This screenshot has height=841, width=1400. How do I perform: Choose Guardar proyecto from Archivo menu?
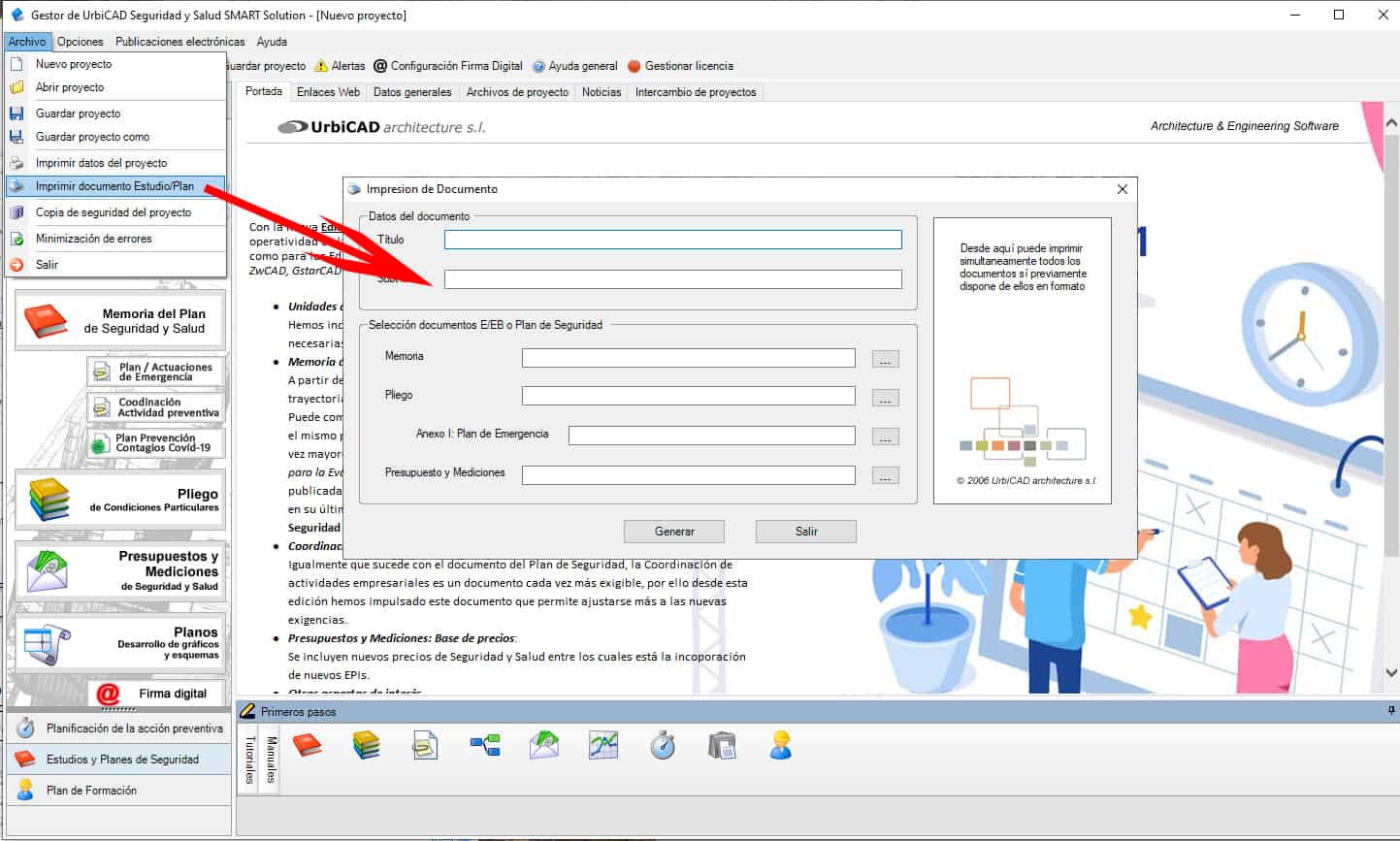click(x=115, y=113)
